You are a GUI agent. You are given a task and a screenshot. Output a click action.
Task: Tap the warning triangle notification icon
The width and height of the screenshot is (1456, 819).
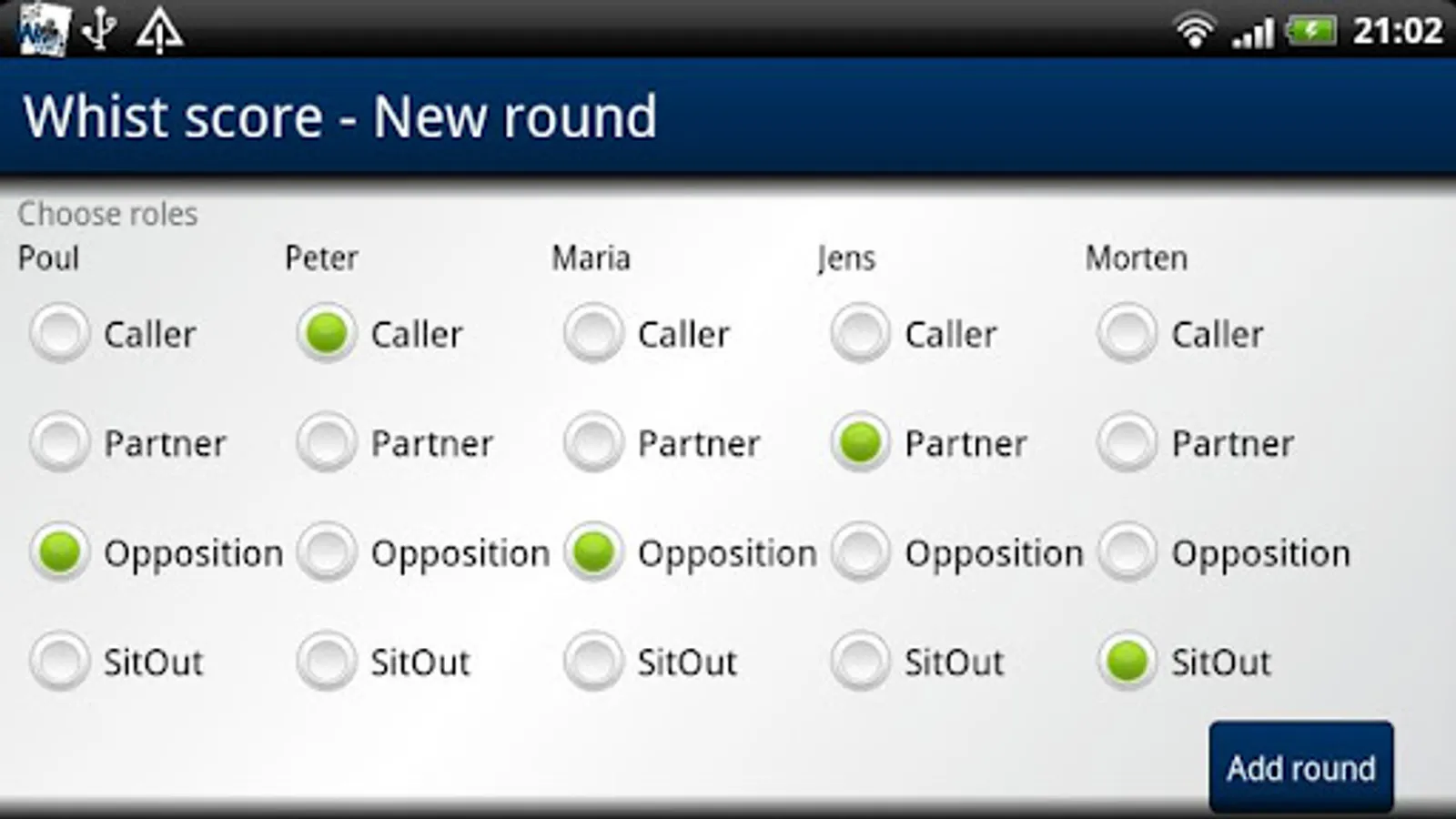(x=159, y=31)
